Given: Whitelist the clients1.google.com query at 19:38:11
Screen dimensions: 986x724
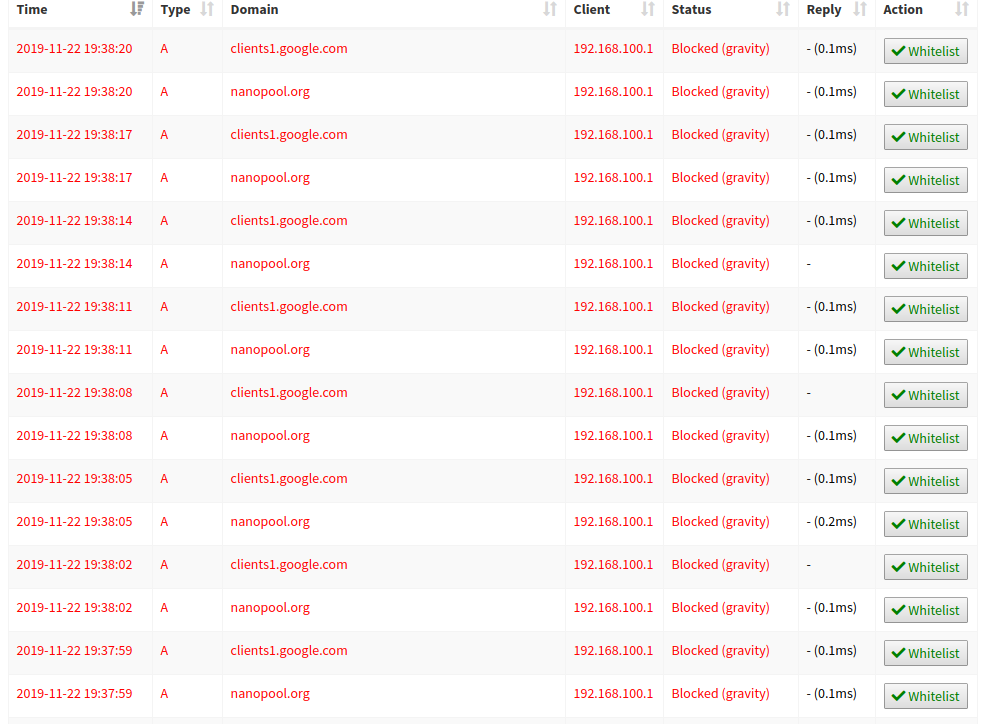Looking at the screenshot, I should 925,309.
